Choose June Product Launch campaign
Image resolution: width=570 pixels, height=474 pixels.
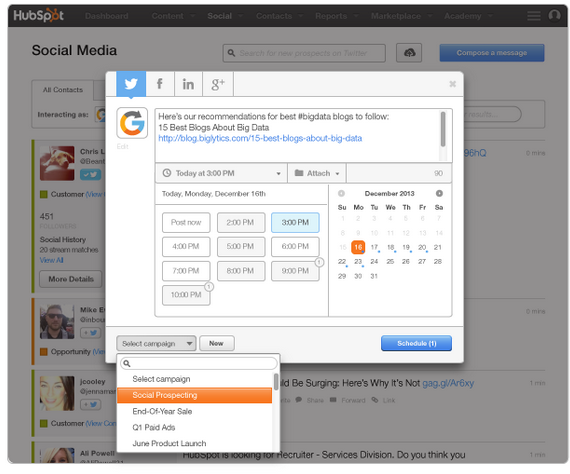(x=194, y=443)
